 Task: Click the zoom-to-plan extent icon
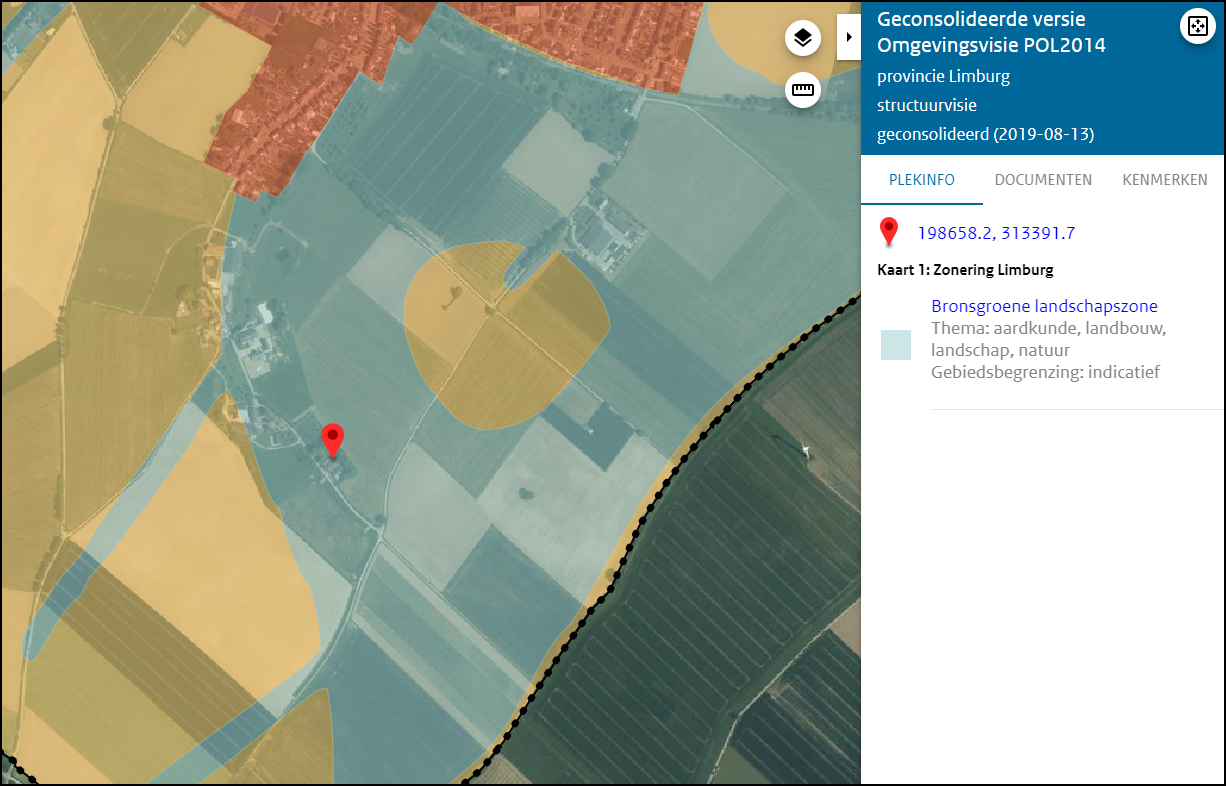1197,26
